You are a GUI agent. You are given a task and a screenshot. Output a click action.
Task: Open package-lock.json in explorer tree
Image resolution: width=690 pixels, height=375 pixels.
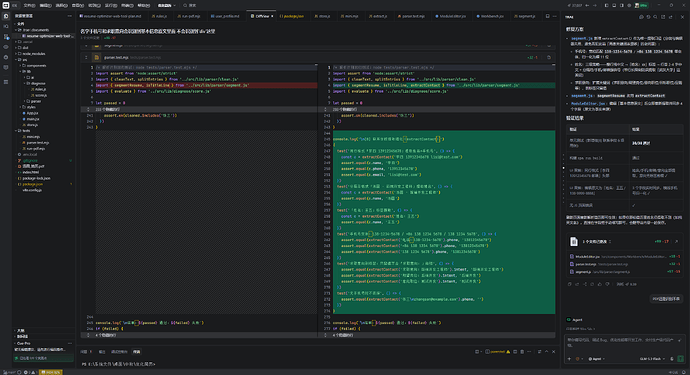36,178
